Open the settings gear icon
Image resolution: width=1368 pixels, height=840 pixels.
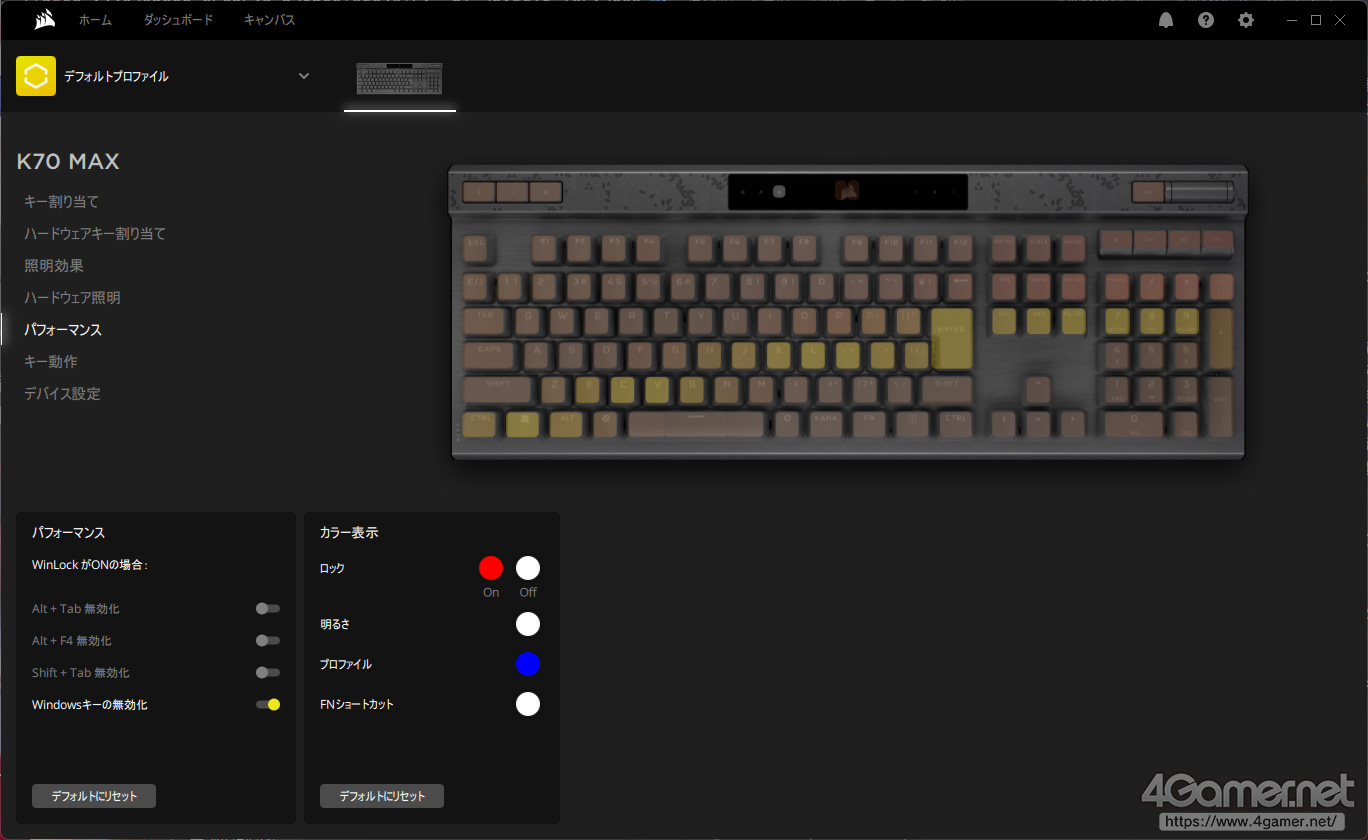[1245, 20]
